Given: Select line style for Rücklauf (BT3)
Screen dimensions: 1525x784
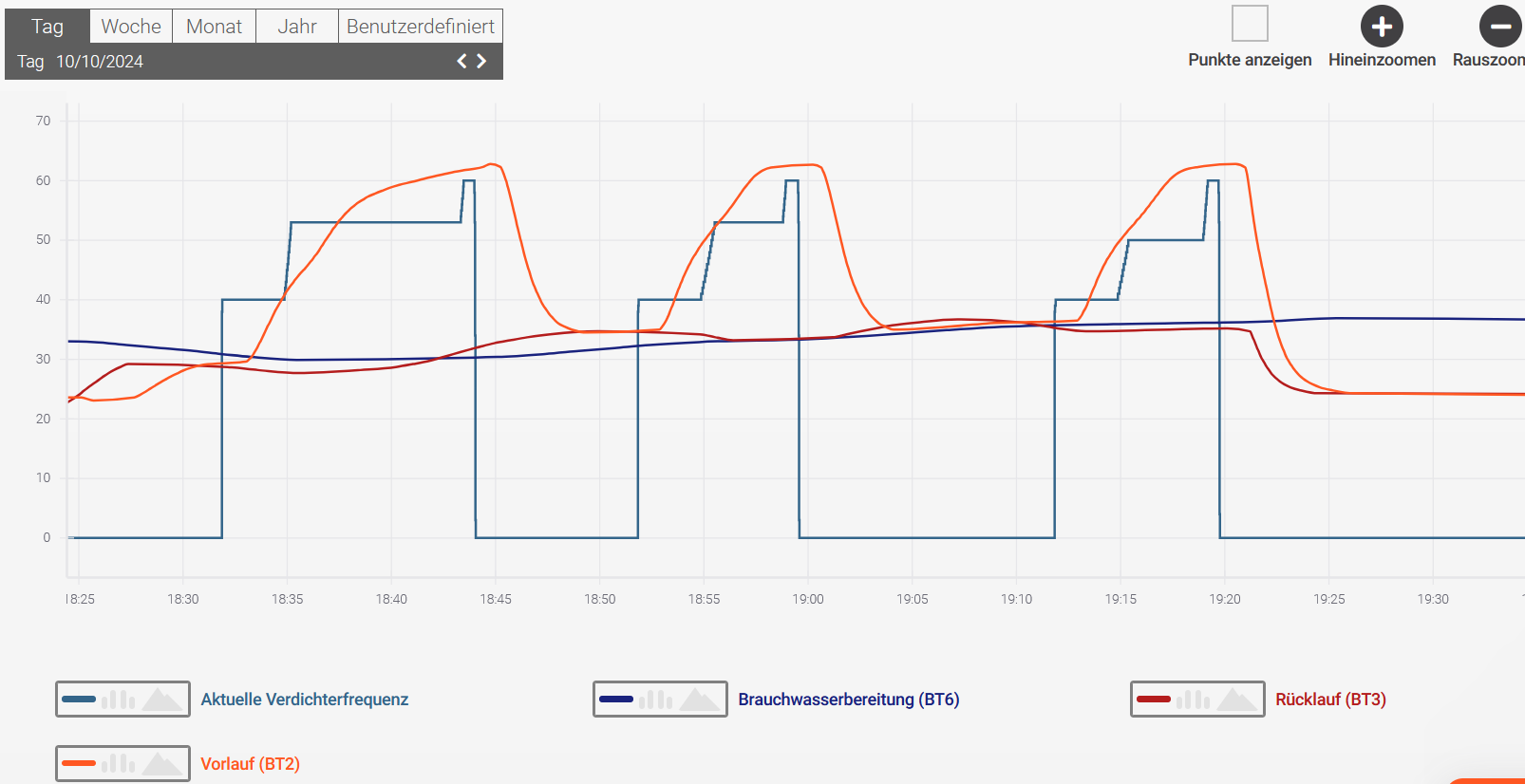Looking at the screenshot, I should [x=1154, y=700].
